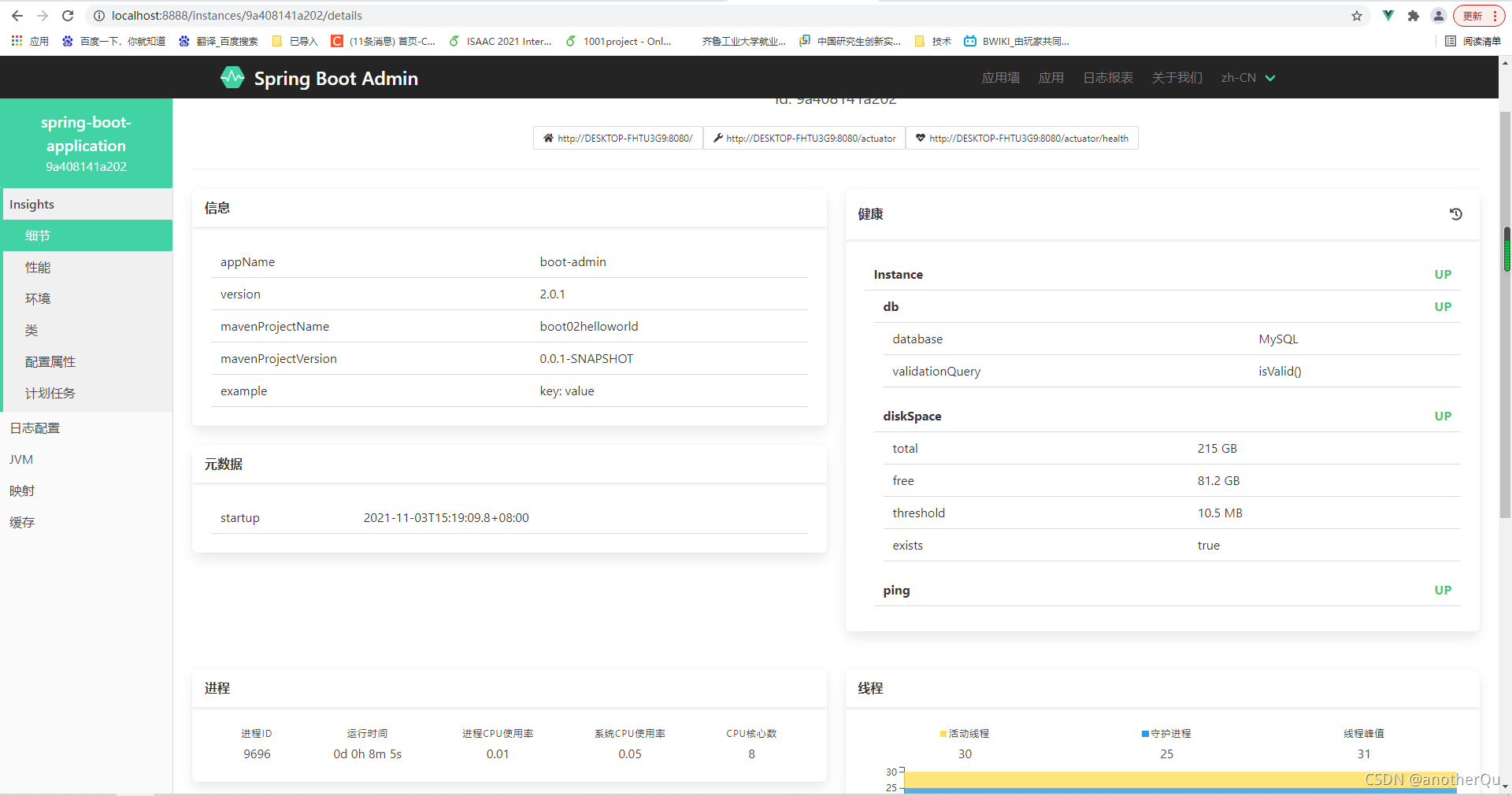Open JVM in the sidebar
The width and height of the screenshot is (1512, 796).
pos(87,459)
